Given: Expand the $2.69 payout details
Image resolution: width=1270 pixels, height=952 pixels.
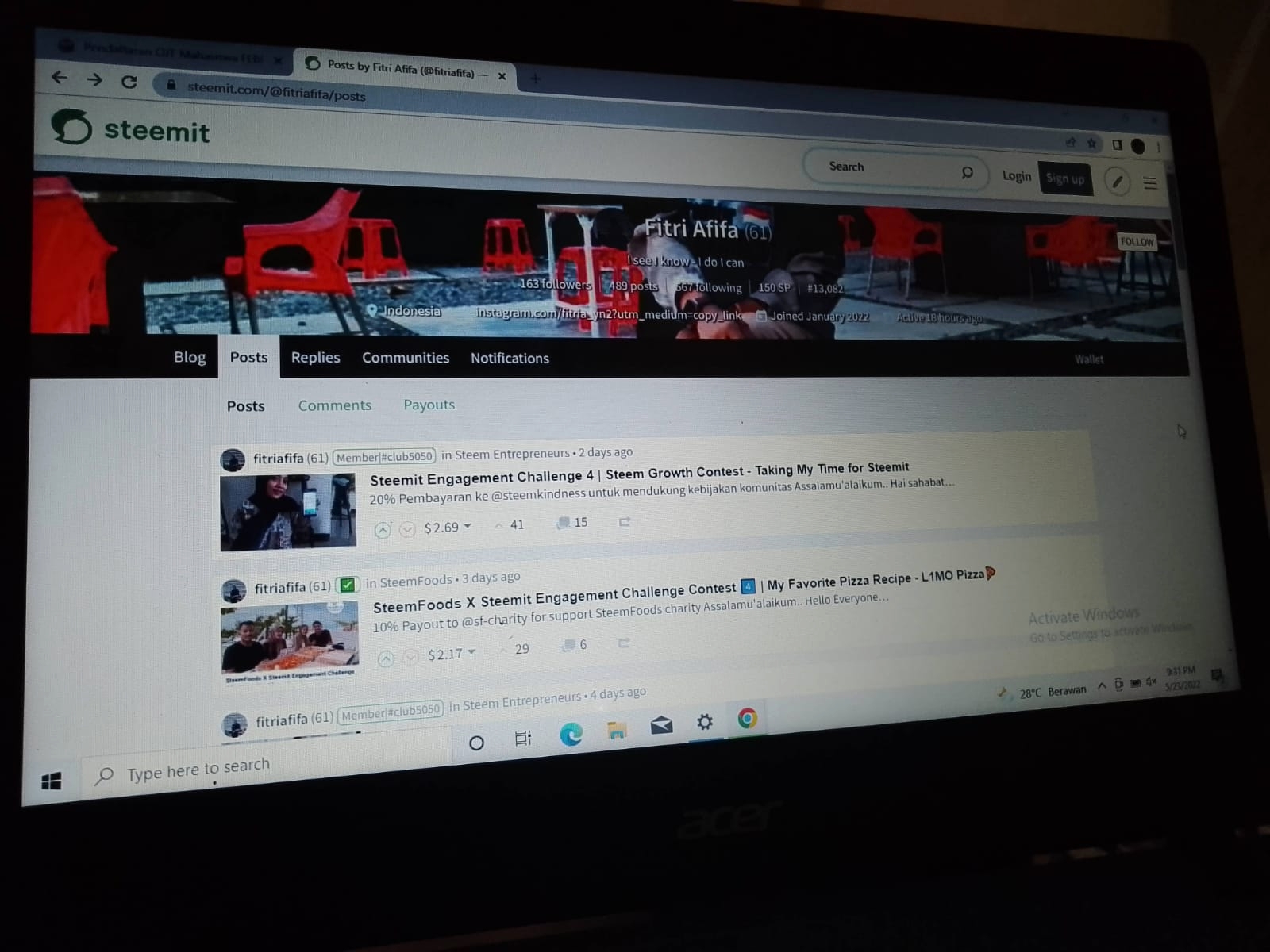Looking at the screenshot, I should coord(448,528).
